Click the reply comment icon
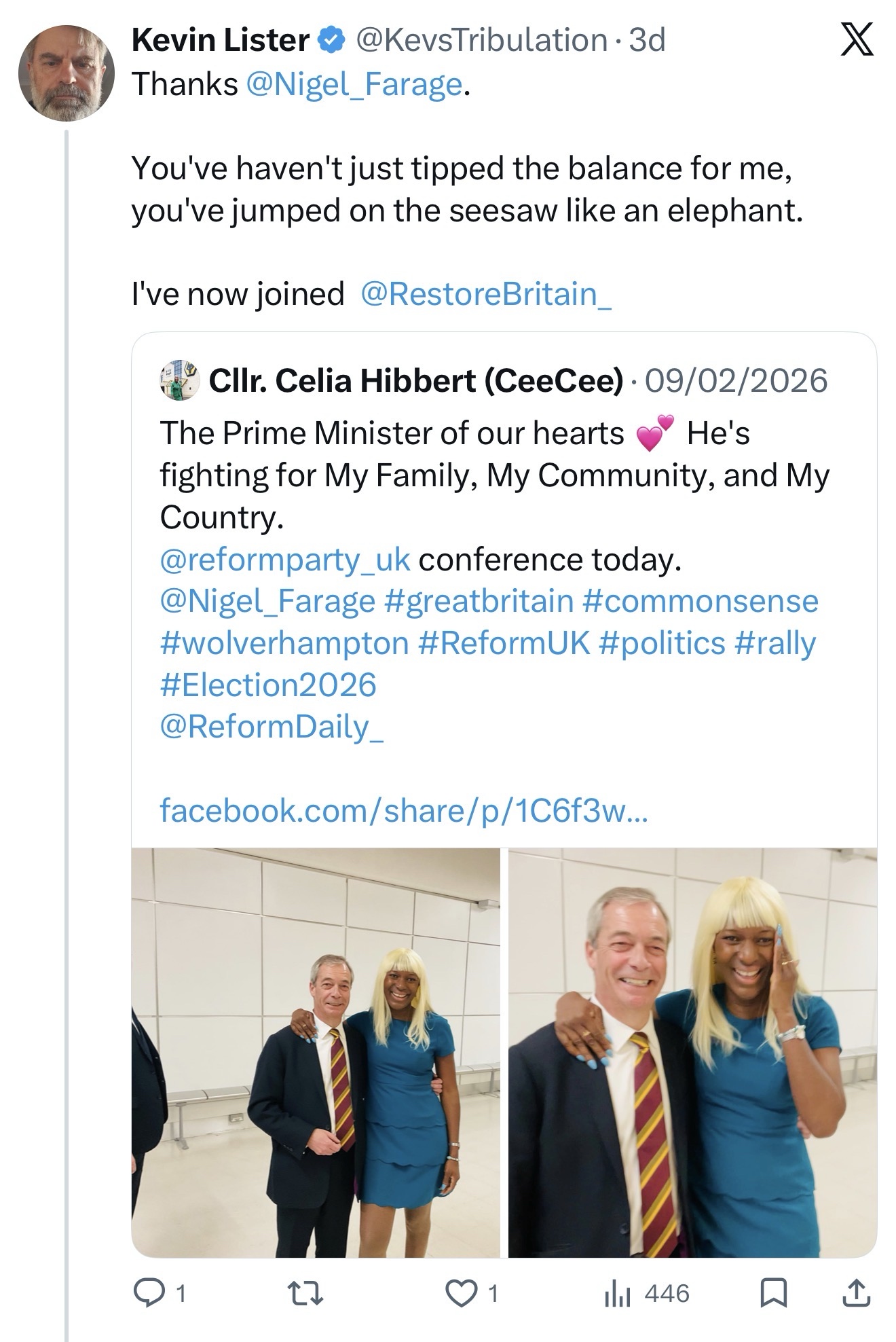This screenshot has width=896, height=1342. [x=145, y=1293]
